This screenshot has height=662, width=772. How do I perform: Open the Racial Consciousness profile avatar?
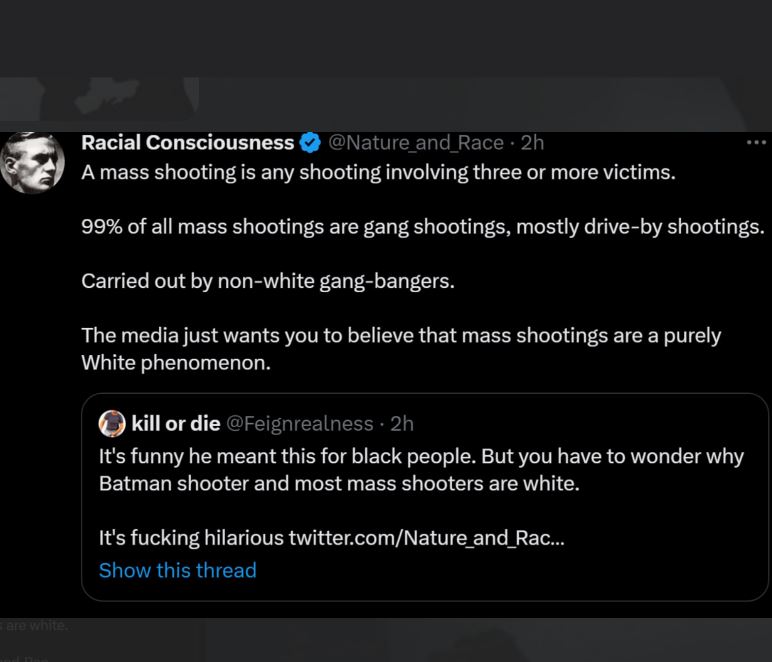tap(32, 162)
